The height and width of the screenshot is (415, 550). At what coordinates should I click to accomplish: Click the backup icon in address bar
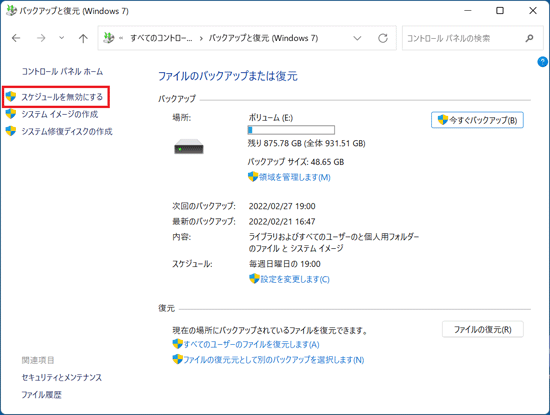(x=109, y=38)
